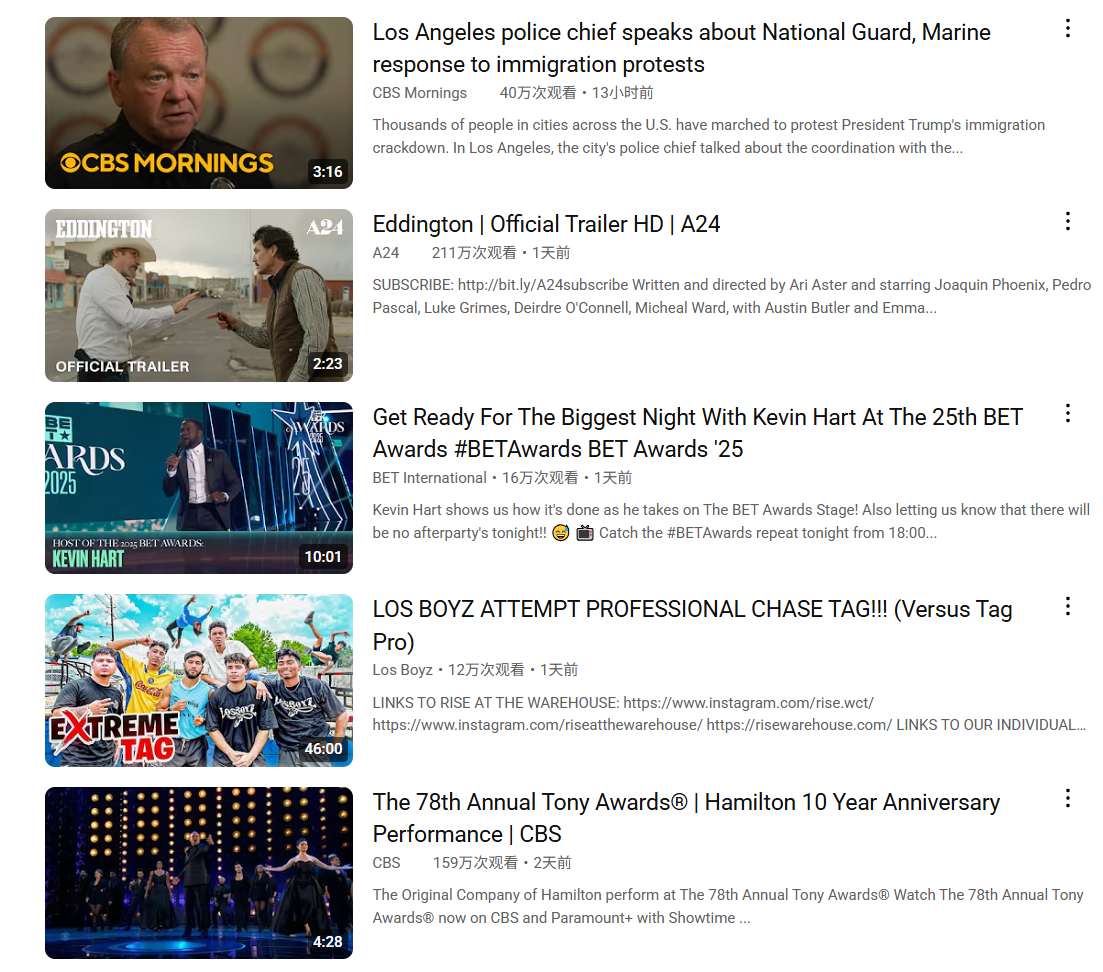The image size is (1103, 972).
Task: Open more options for Eddington trailer video
Action: 1067,222
